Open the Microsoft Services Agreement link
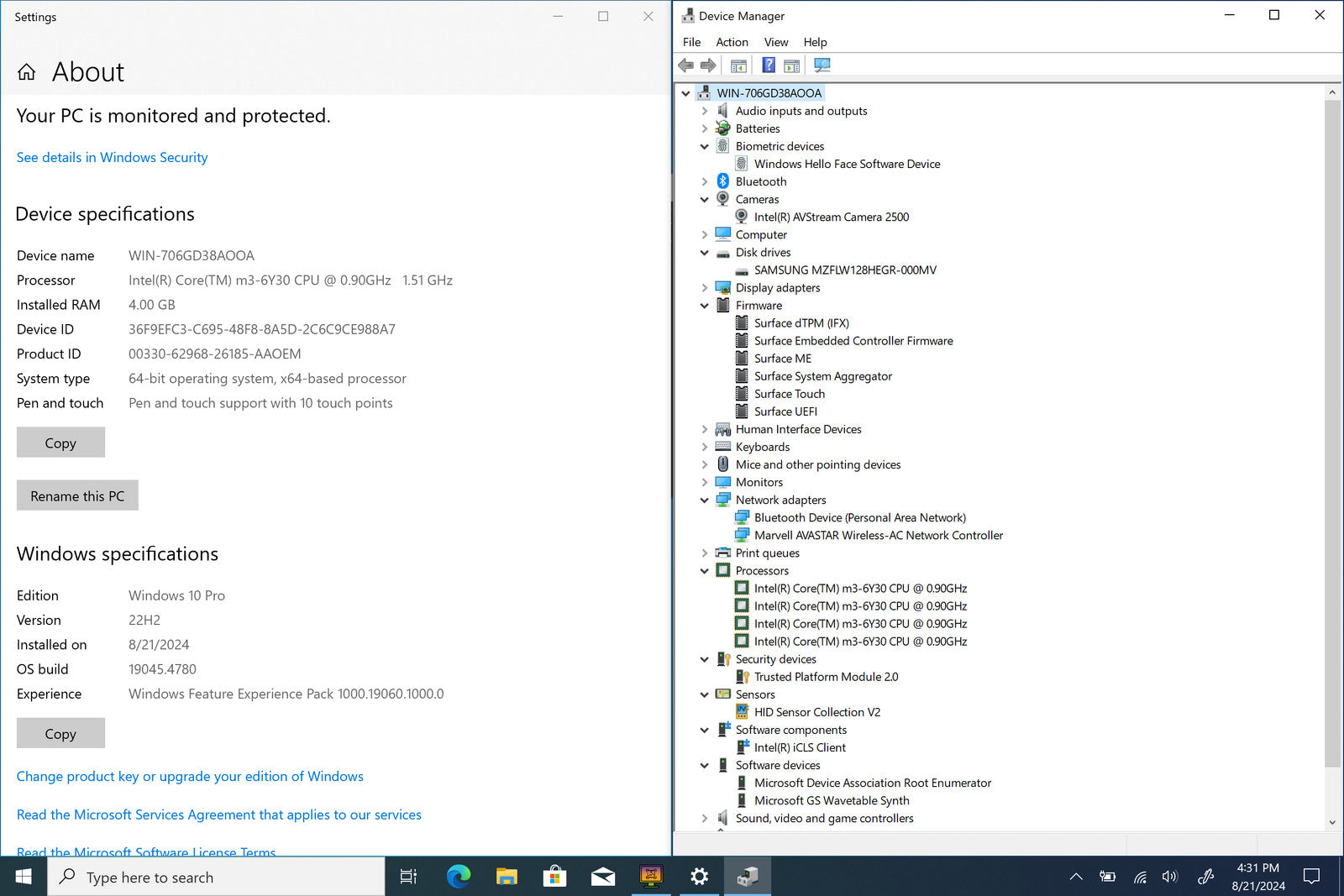 [x=219, y=815]
